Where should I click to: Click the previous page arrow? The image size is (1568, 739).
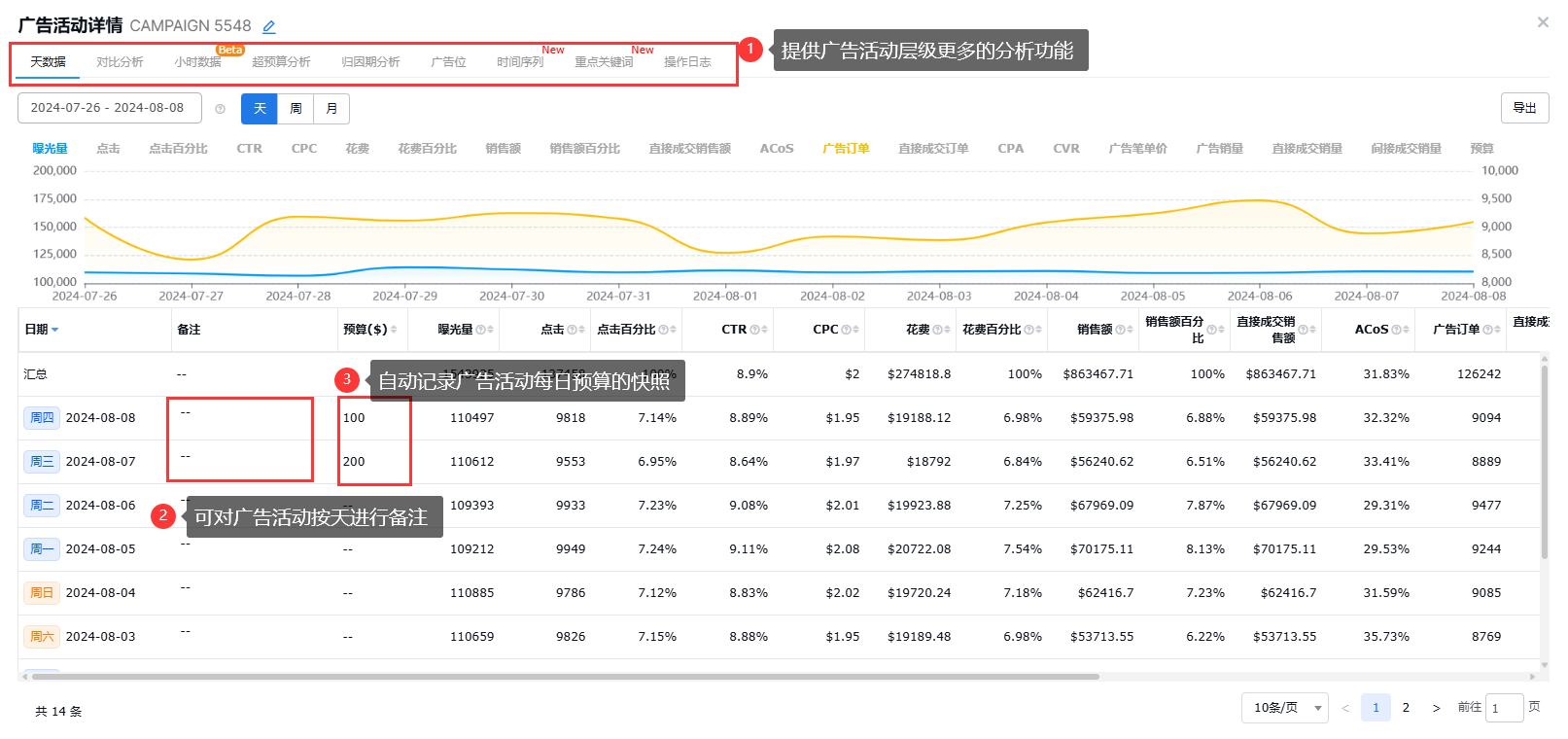[1345, 708]
